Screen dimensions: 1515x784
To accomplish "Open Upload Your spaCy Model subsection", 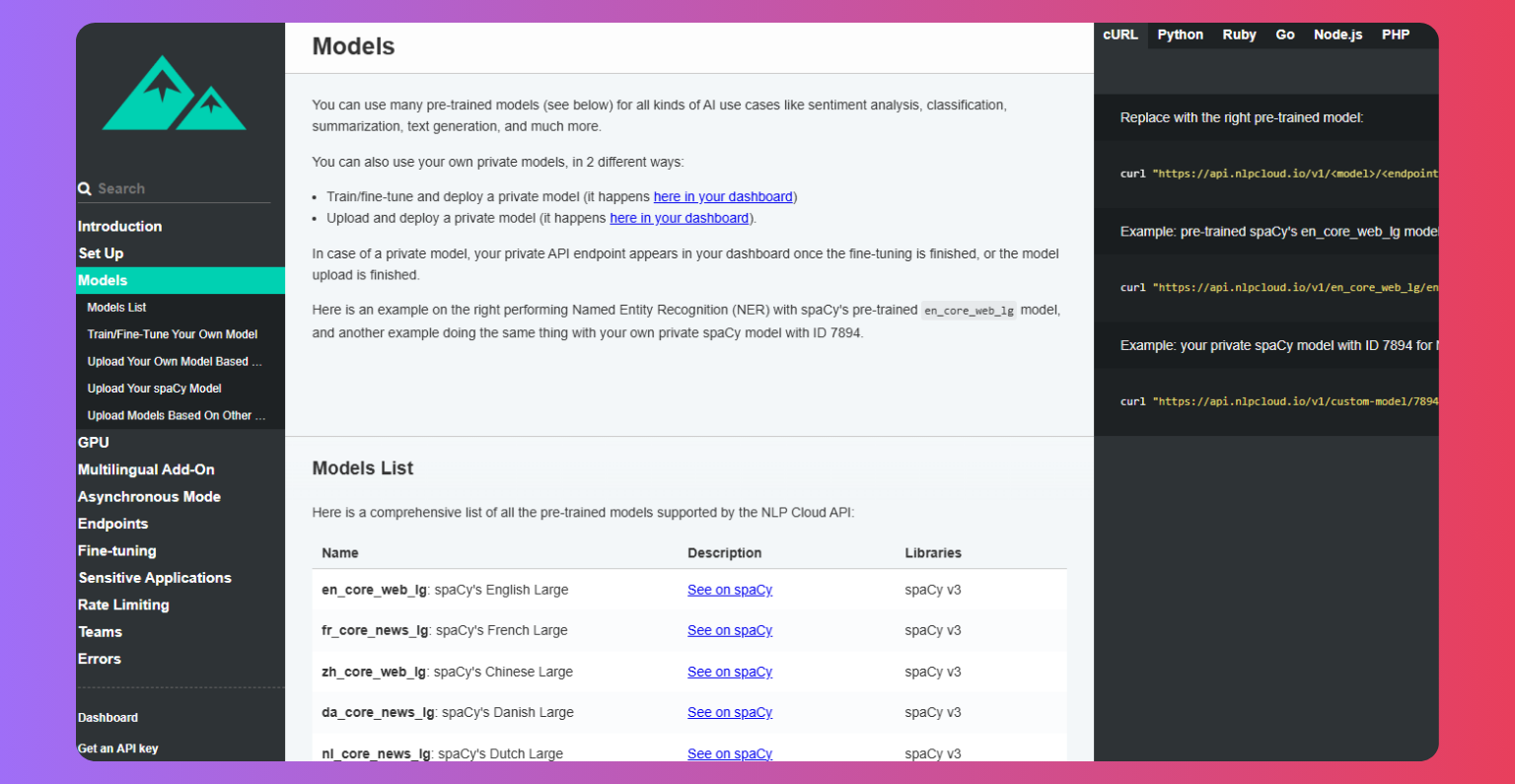I will tap(154, 389).
